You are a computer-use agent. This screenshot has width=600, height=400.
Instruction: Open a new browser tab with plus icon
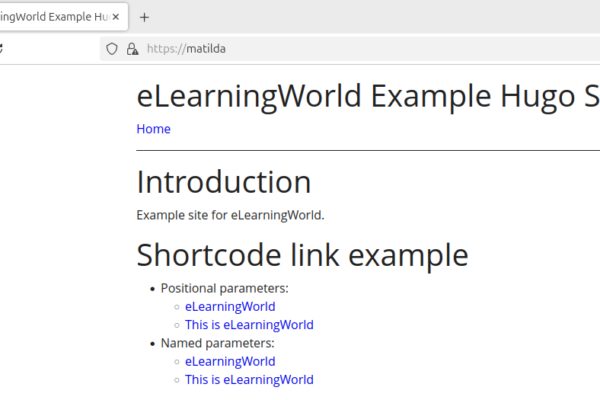pos(144,17)
